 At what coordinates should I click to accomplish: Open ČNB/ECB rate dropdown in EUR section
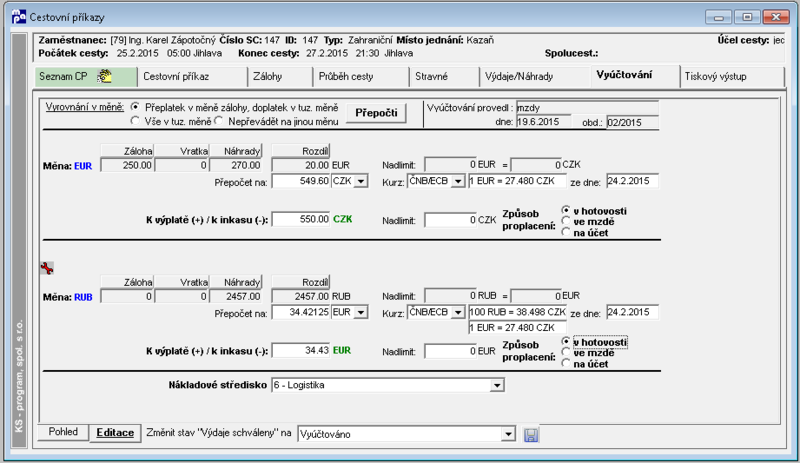pyautogui.click(x=458, y=181)
